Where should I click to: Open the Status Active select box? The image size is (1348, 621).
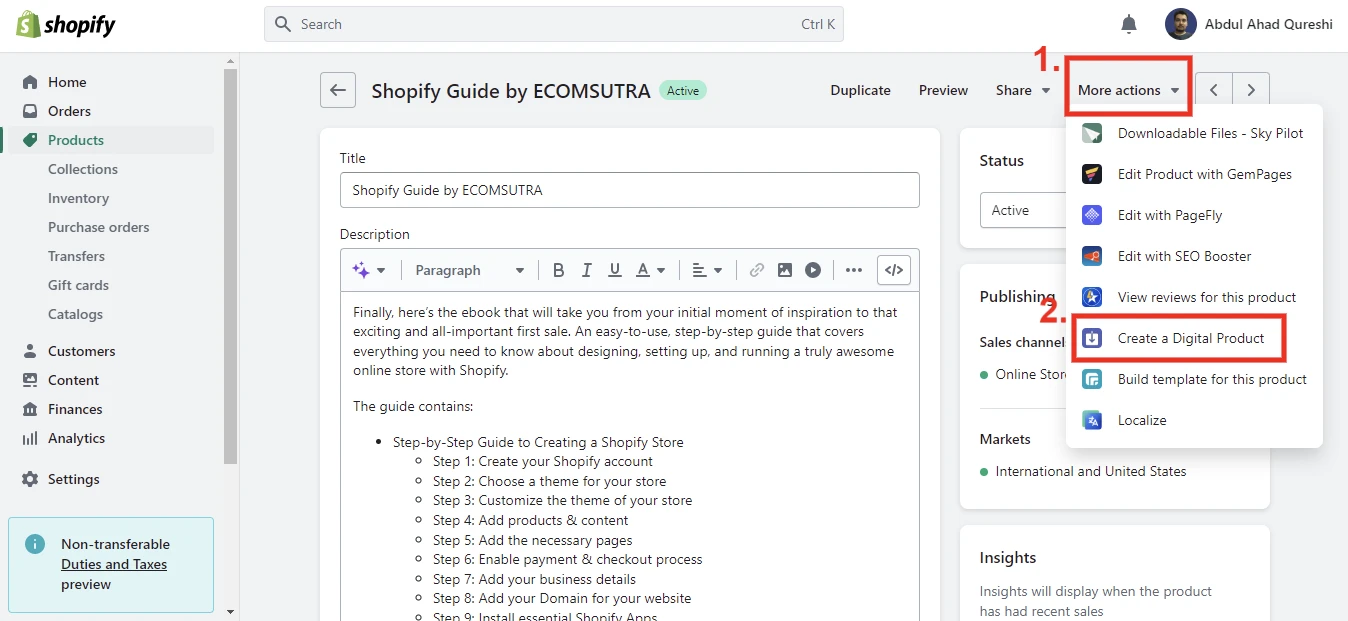tap(1023, 210)
